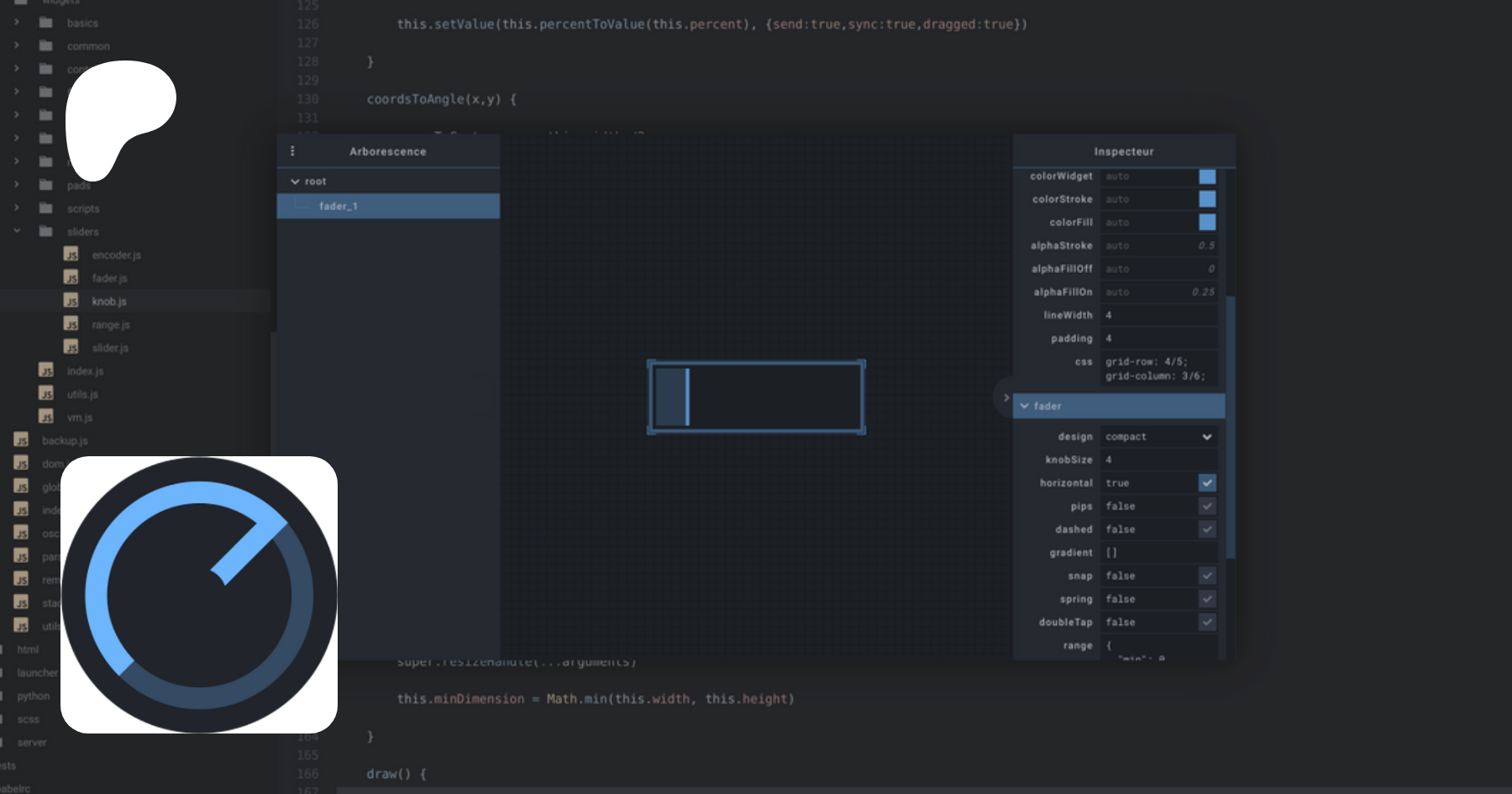Toggle the horizontal property checkbox
This screenshot has width=1512, height=794.
point(1207,483)
